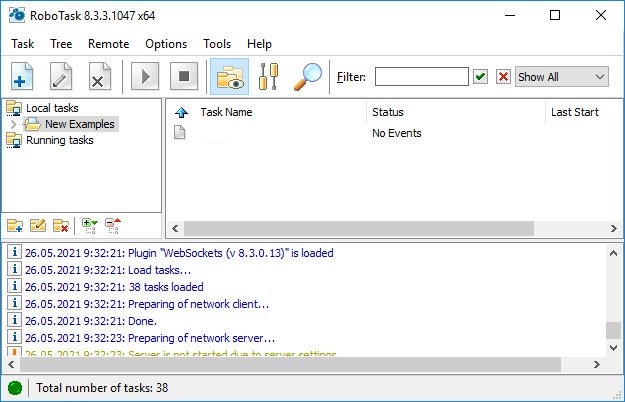Toggle the folder tree view button
625x402 pixels.
click(x=230, y=76)
